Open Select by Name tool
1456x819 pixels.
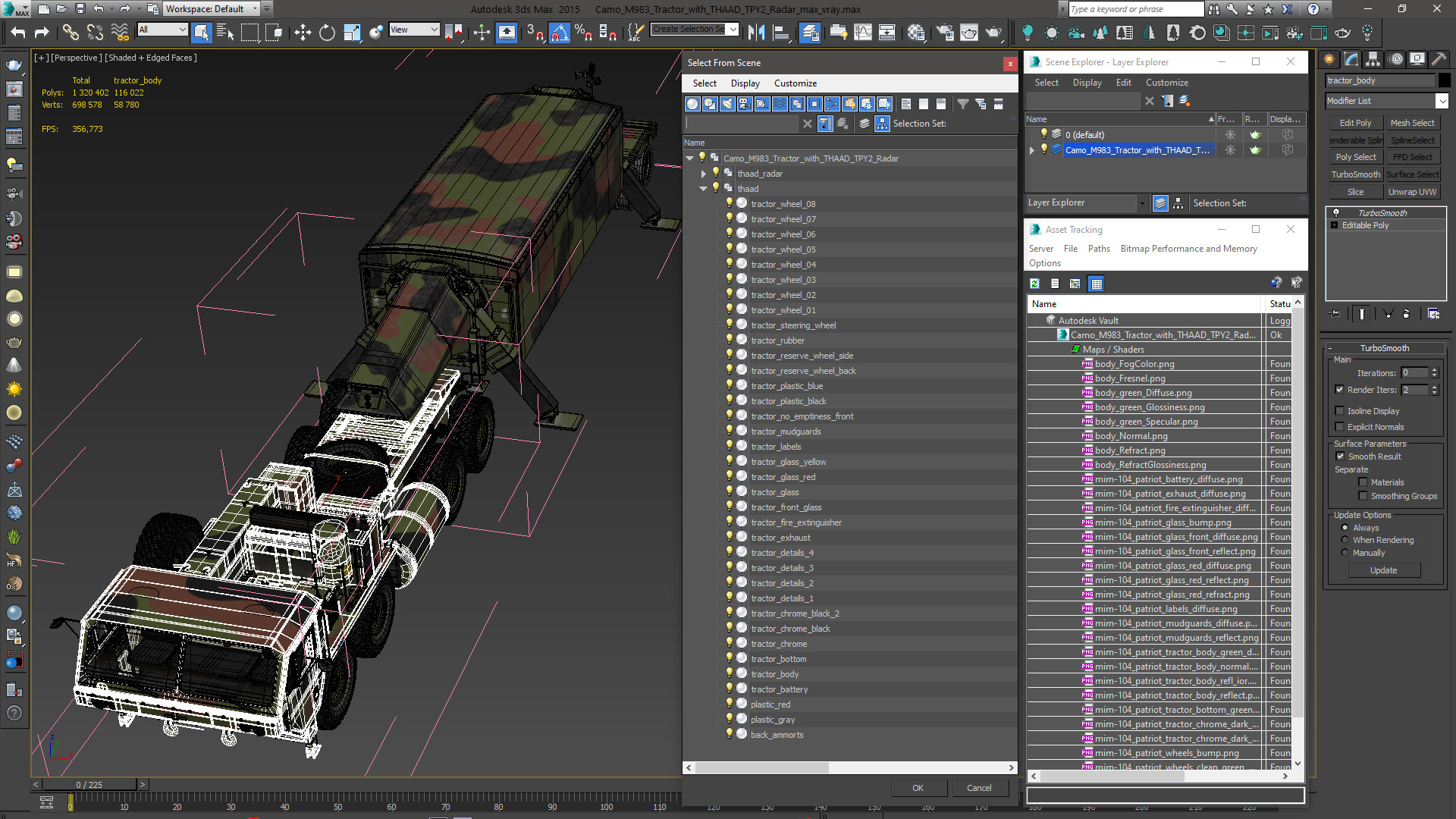pos(225,32)
